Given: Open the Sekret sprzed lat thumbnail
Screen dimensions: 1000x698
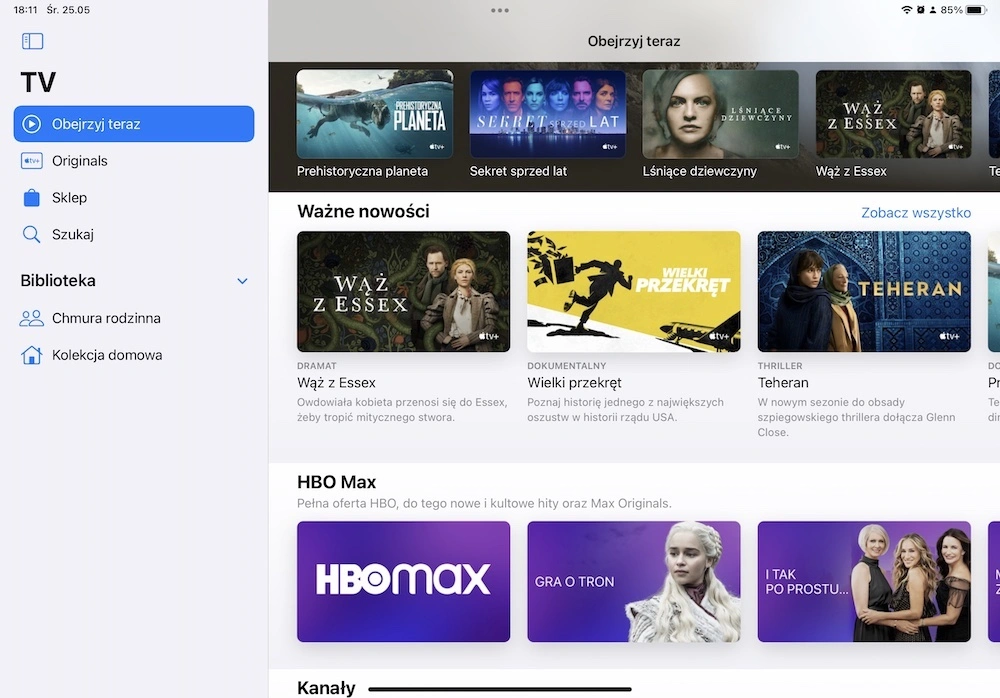Looking at the screenshot, I should (548, 114).
